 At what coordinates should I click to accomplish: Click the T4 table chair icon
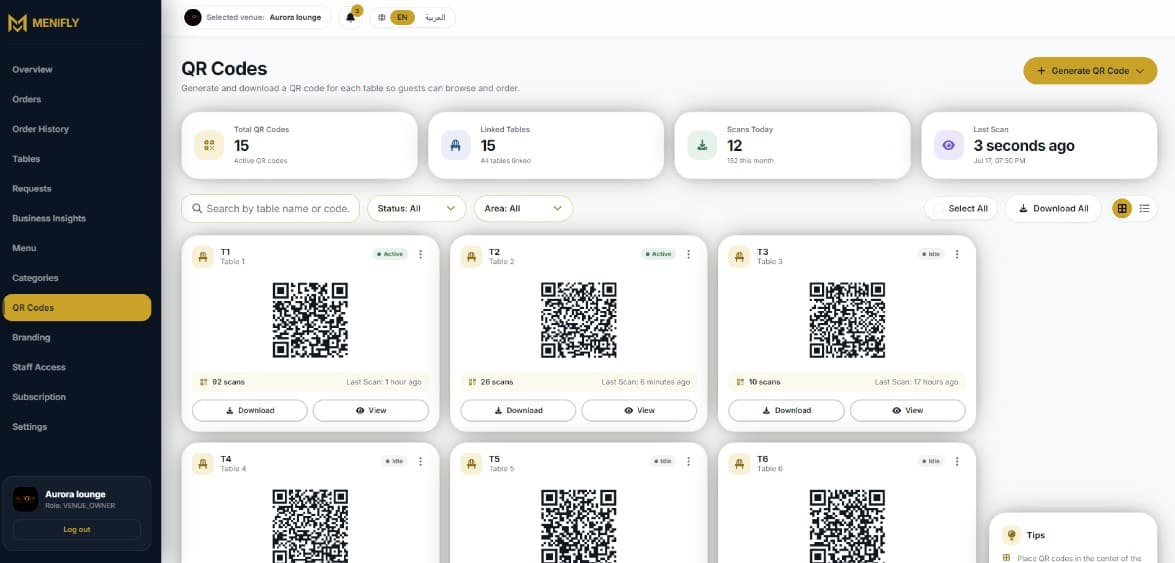pos(202,464)
